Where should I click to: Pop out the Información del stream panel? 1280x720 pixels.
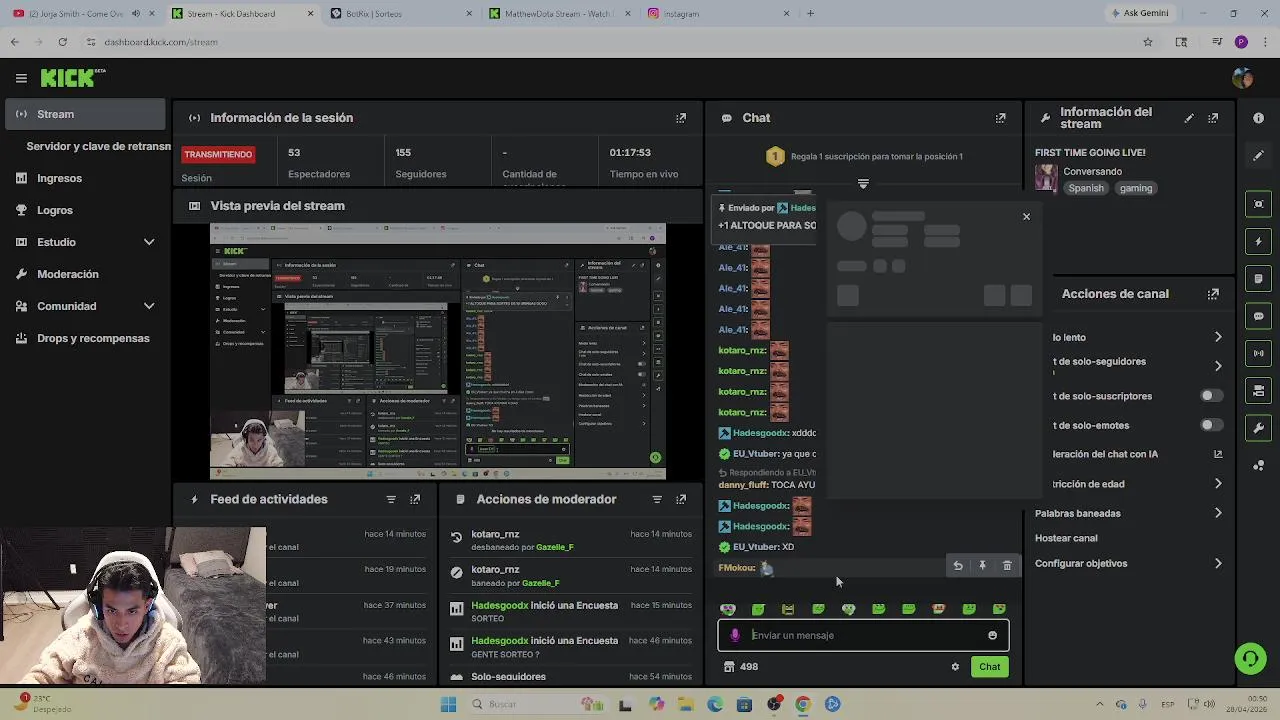tap(1213, 118)
